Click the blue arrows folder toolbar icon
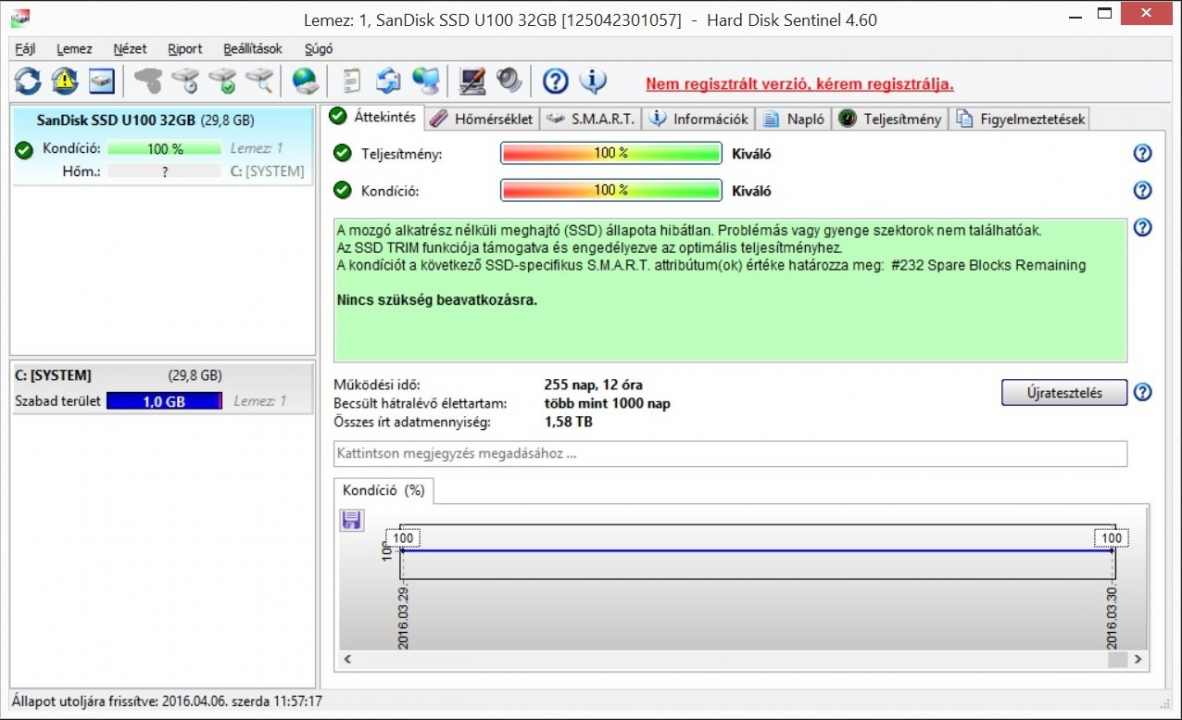The width and height of the screenshot is (1182, 720). tap(389, 81)
